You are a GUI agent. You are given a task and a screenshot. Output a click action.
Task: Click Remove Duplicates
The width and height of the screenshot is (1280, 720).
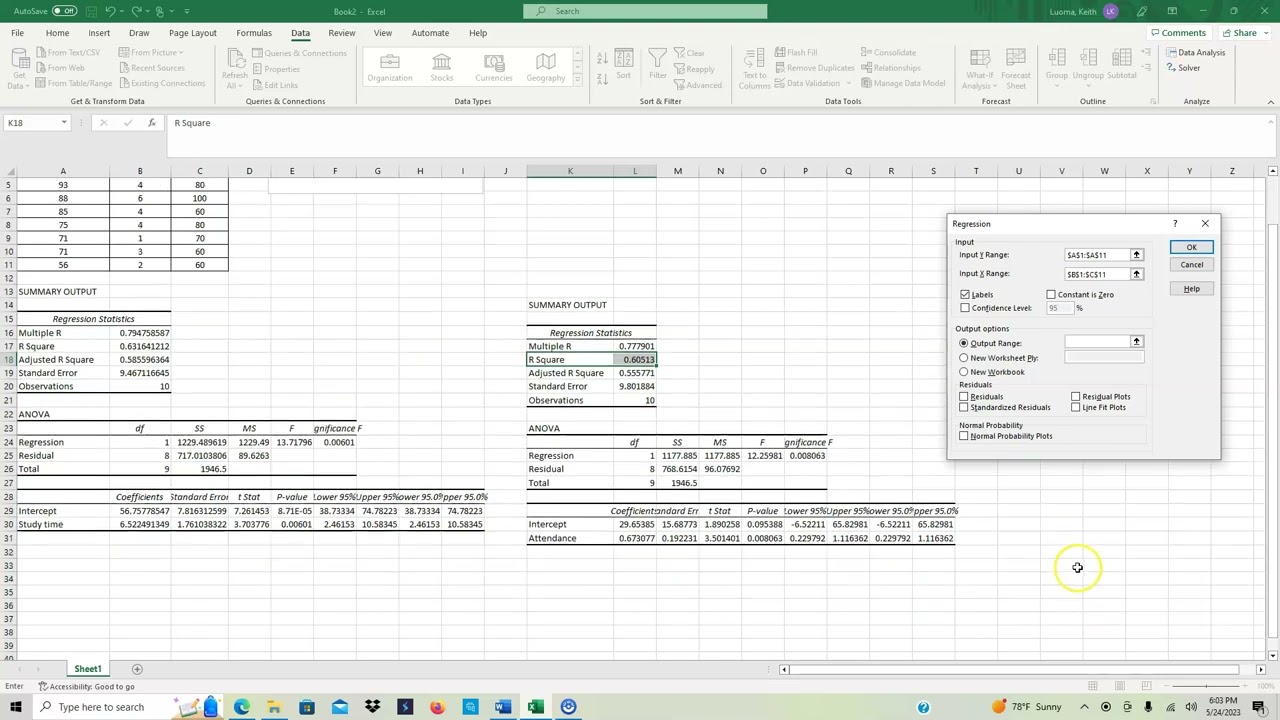[815, 68]
